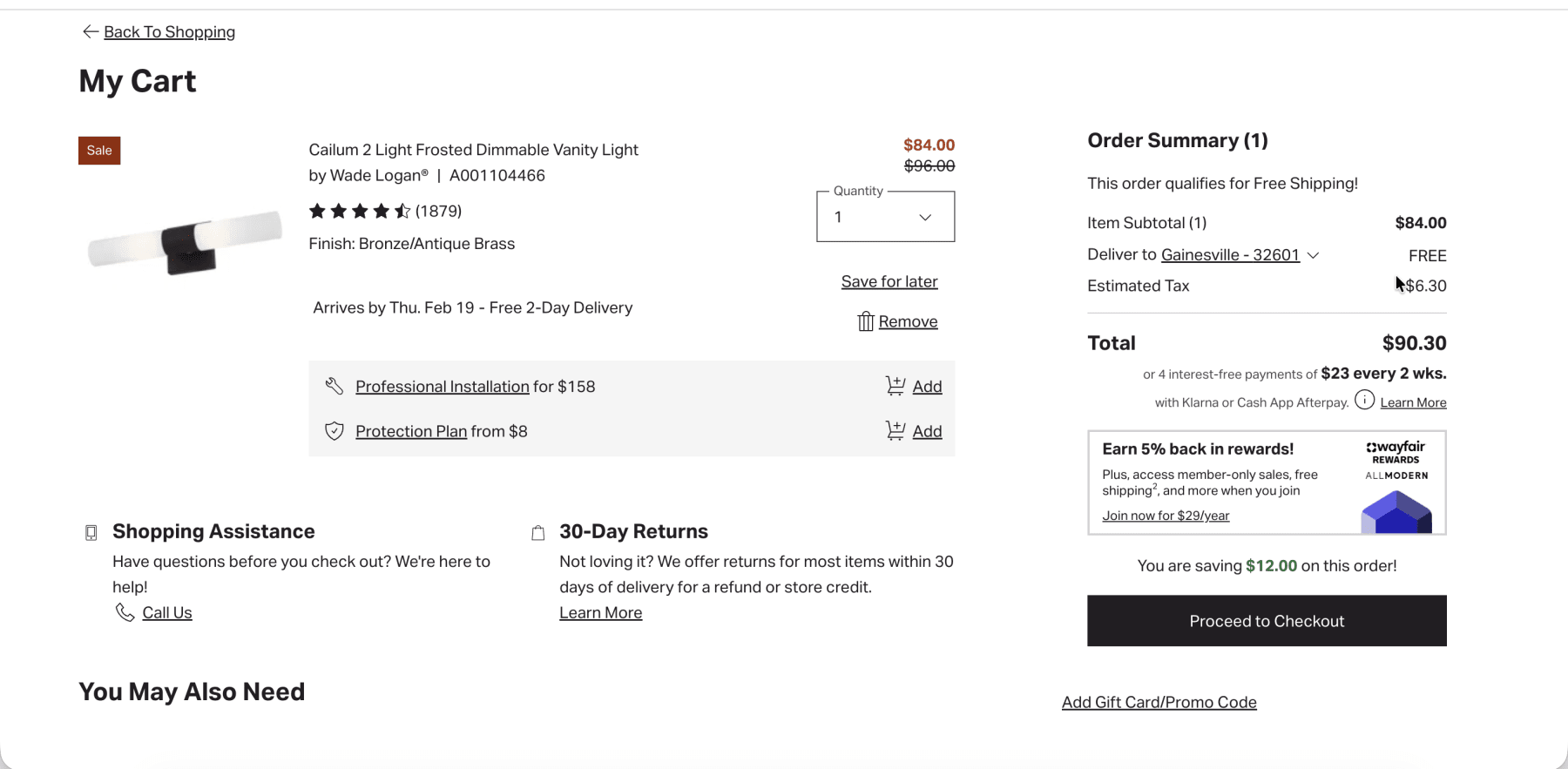Screen dimensions: 1568x769
Task: Go Back To Shopping
Action: click(x=169, y=32)
